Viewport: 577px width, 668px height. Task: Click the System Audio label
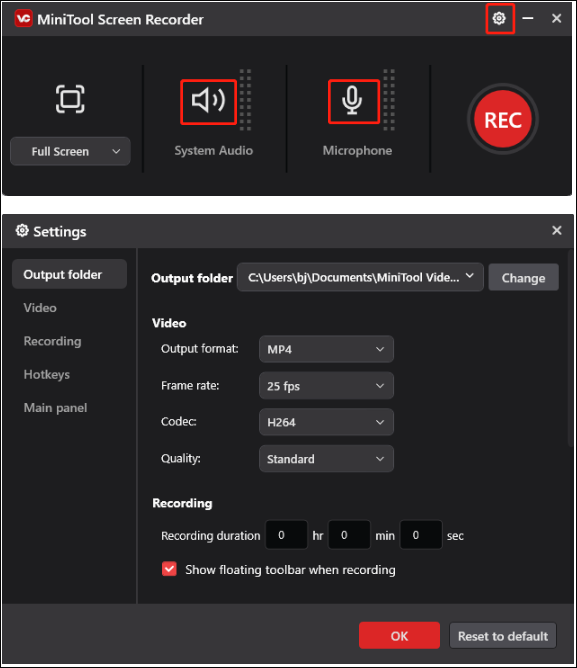coord(213,150)
